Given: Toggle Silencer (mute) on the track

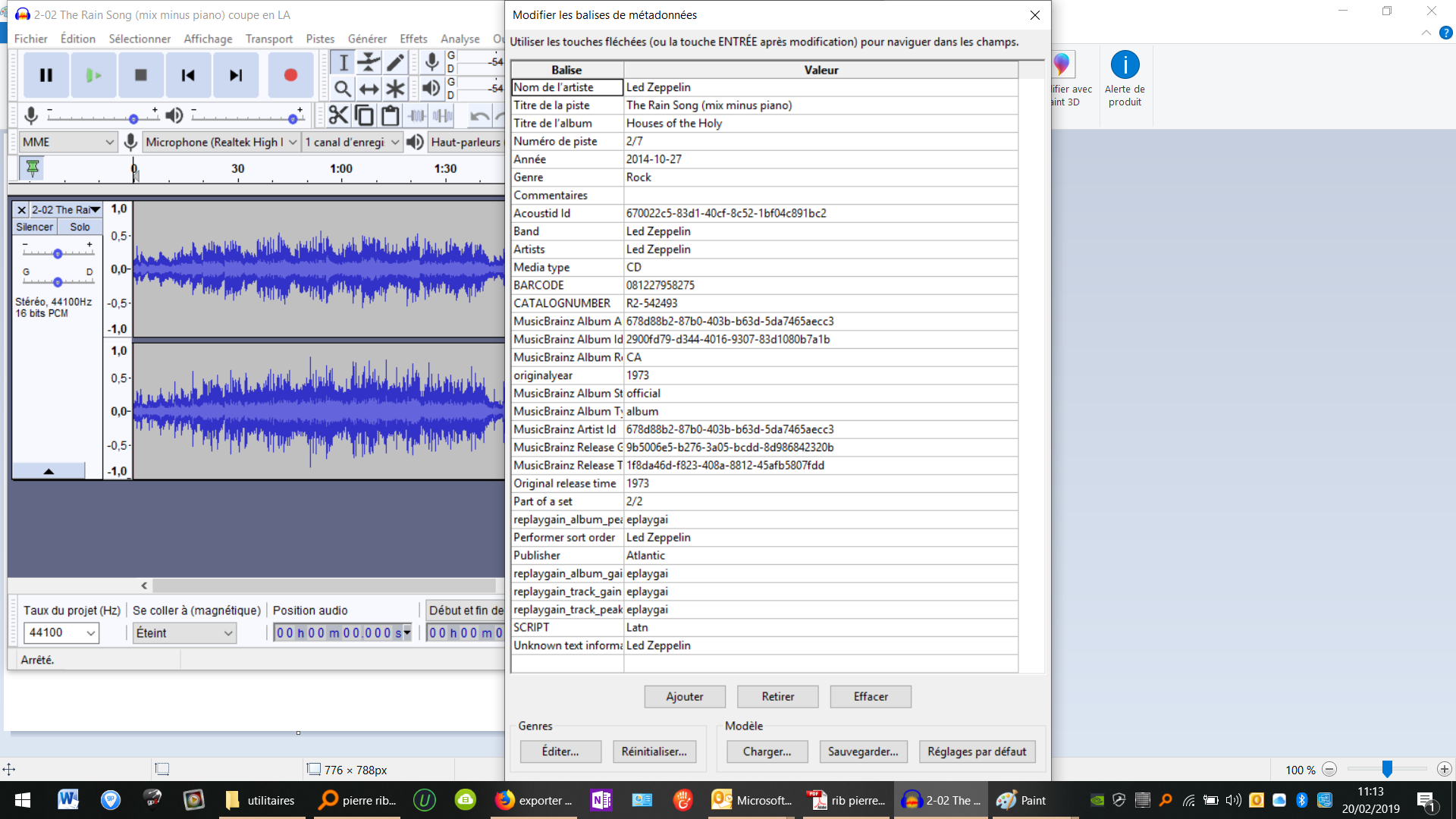Looking at the screenshot, I should tap(35, 227).
